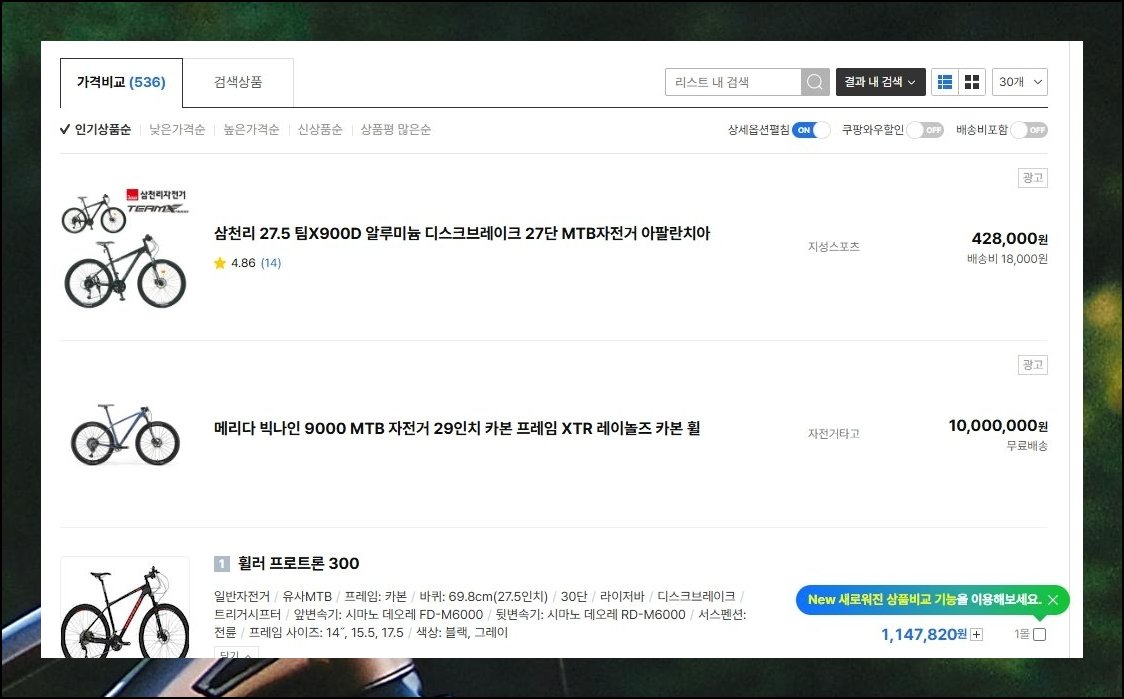Check the 1몰 compare checkbox

click(1039, 634)
